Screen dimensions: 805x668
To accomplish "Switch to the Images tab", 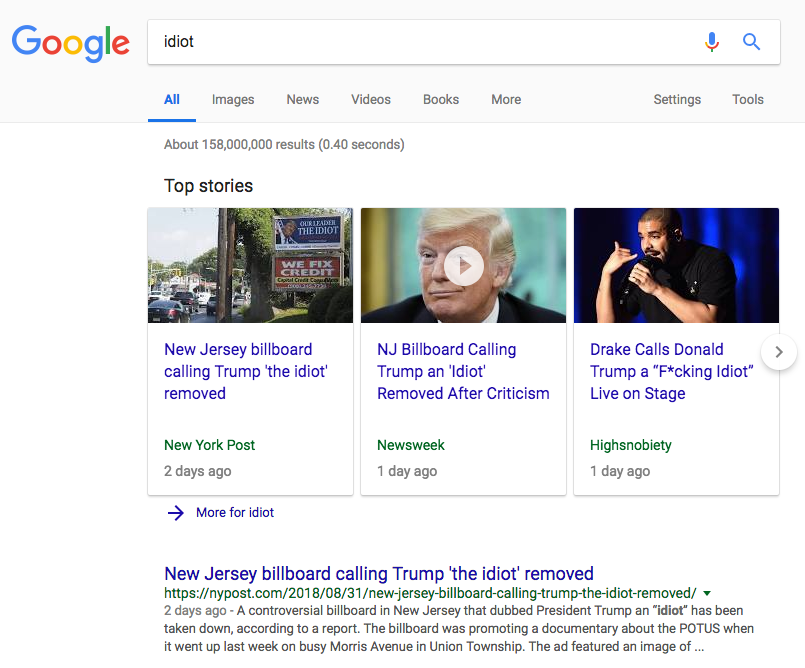I will (x=233, y=100).
